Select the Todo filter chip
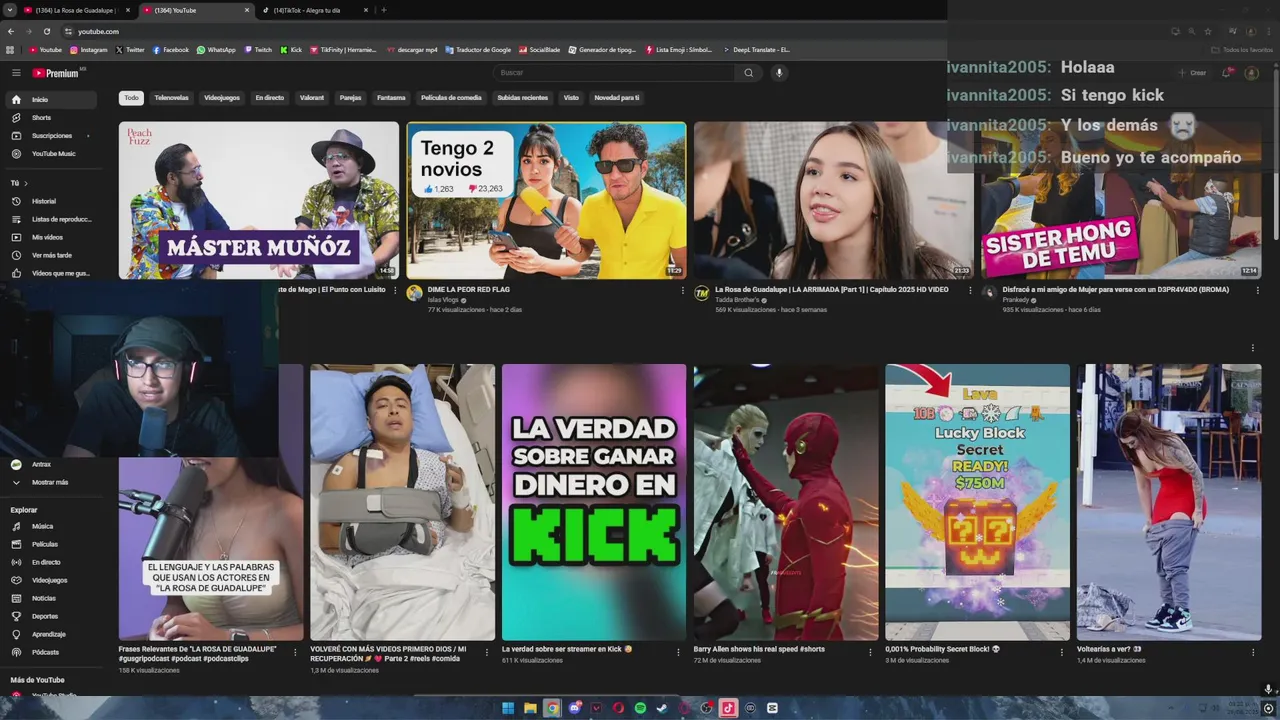Viewport: 1280px width, 720px height. (x=131, y=98)
